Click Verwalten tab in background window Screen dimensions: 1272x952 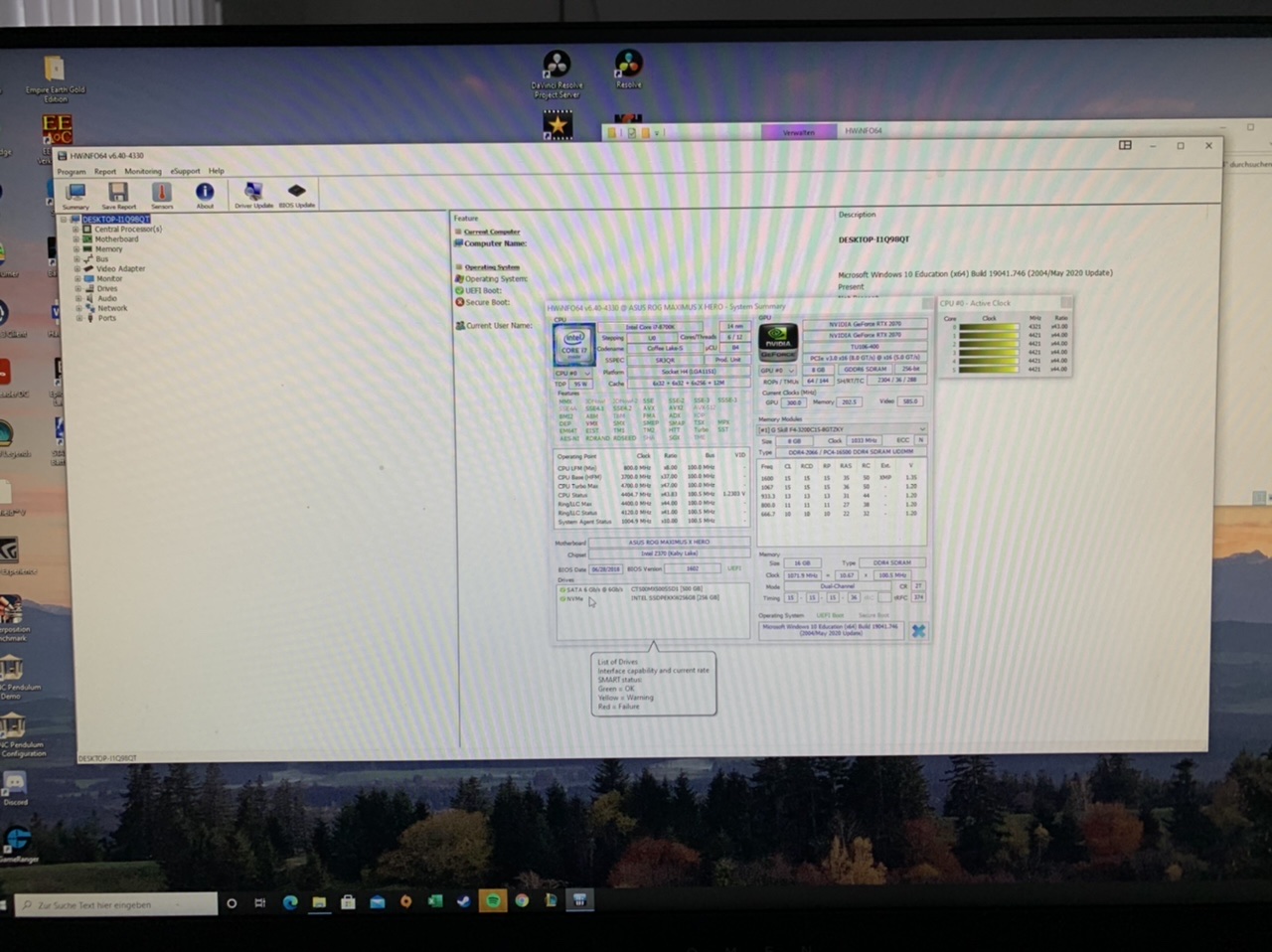click(x=799, y=132)
